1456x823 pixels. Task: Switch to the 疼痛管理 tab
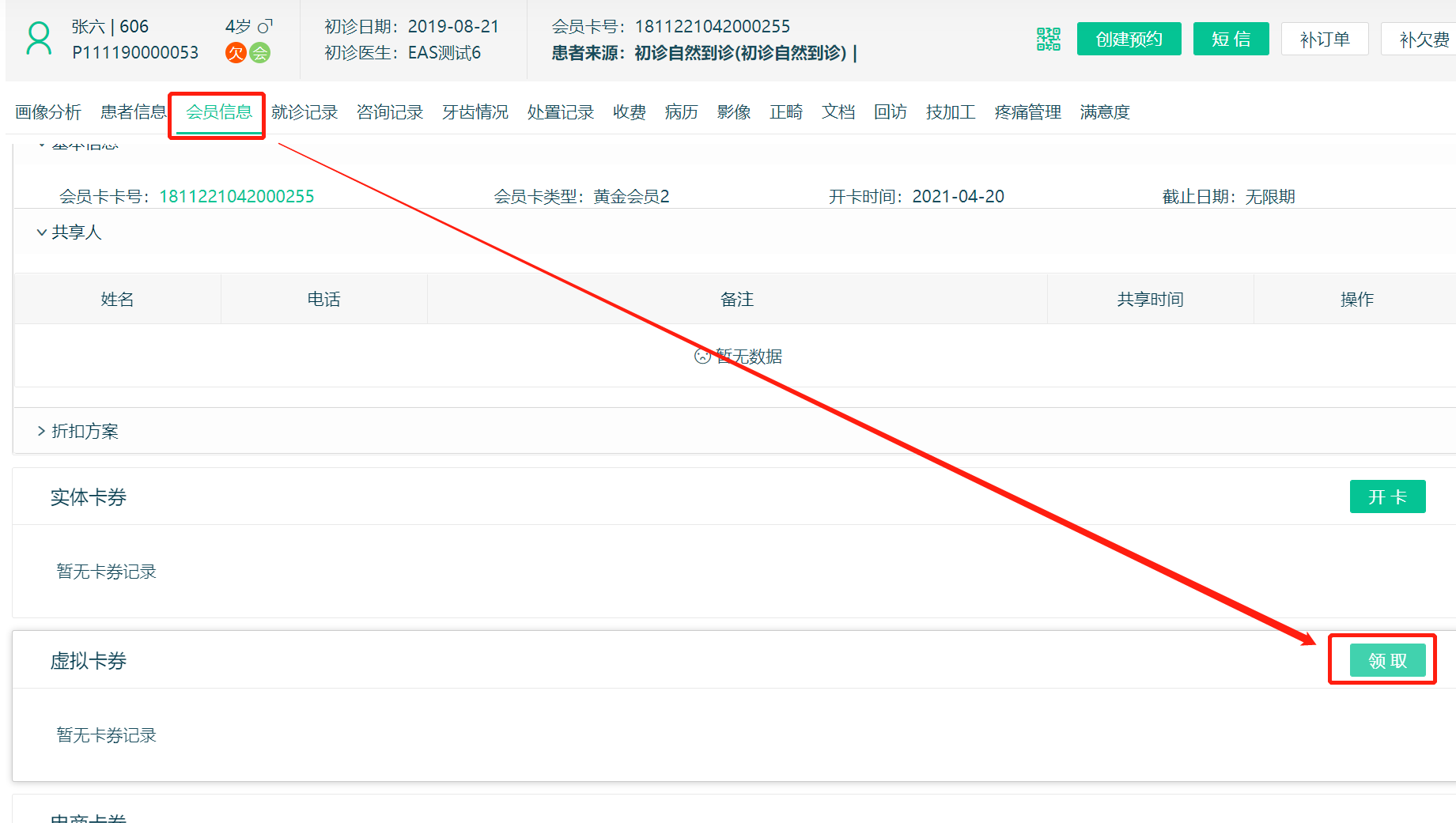(x=1027, y=112)
